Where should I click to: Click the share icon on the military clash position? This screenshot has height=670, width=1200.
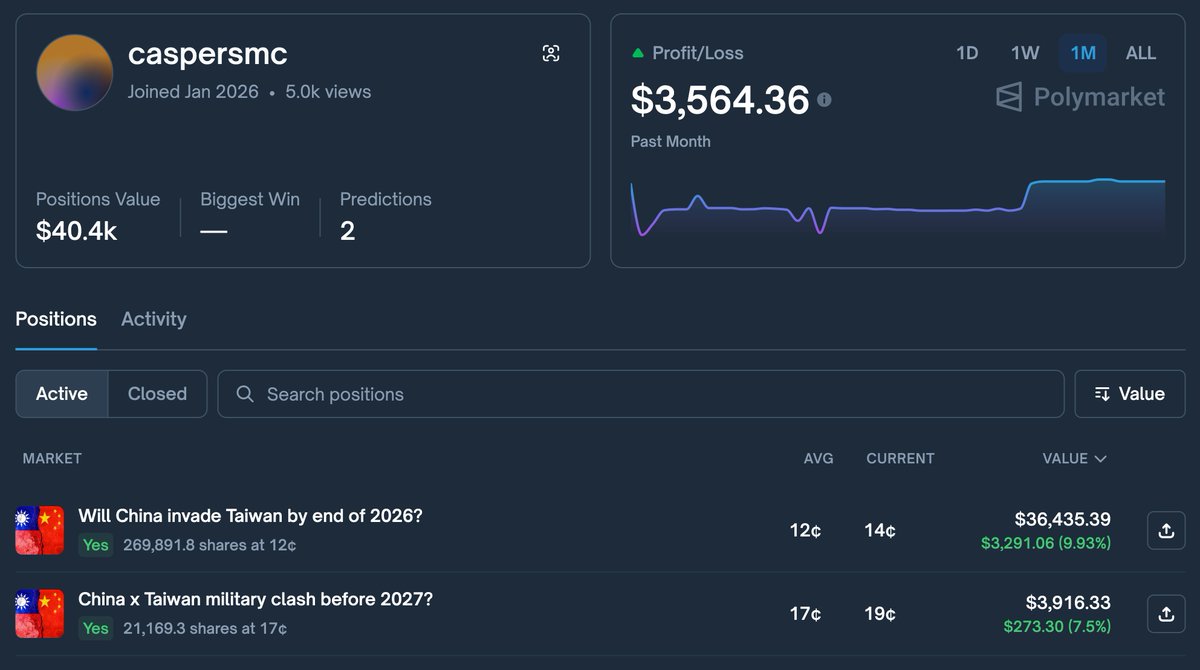tap(1167, 613)
